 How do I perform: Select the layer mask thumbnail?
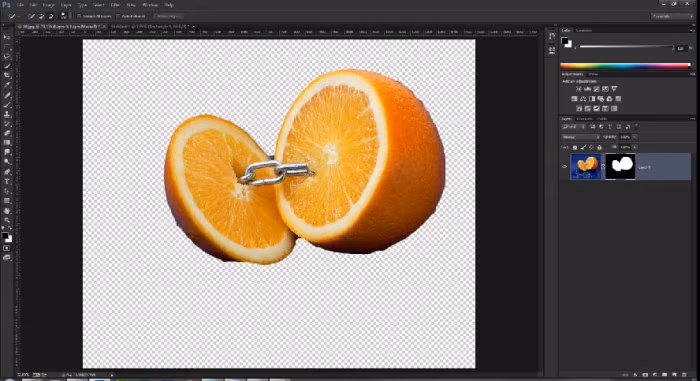pos(620,167)
